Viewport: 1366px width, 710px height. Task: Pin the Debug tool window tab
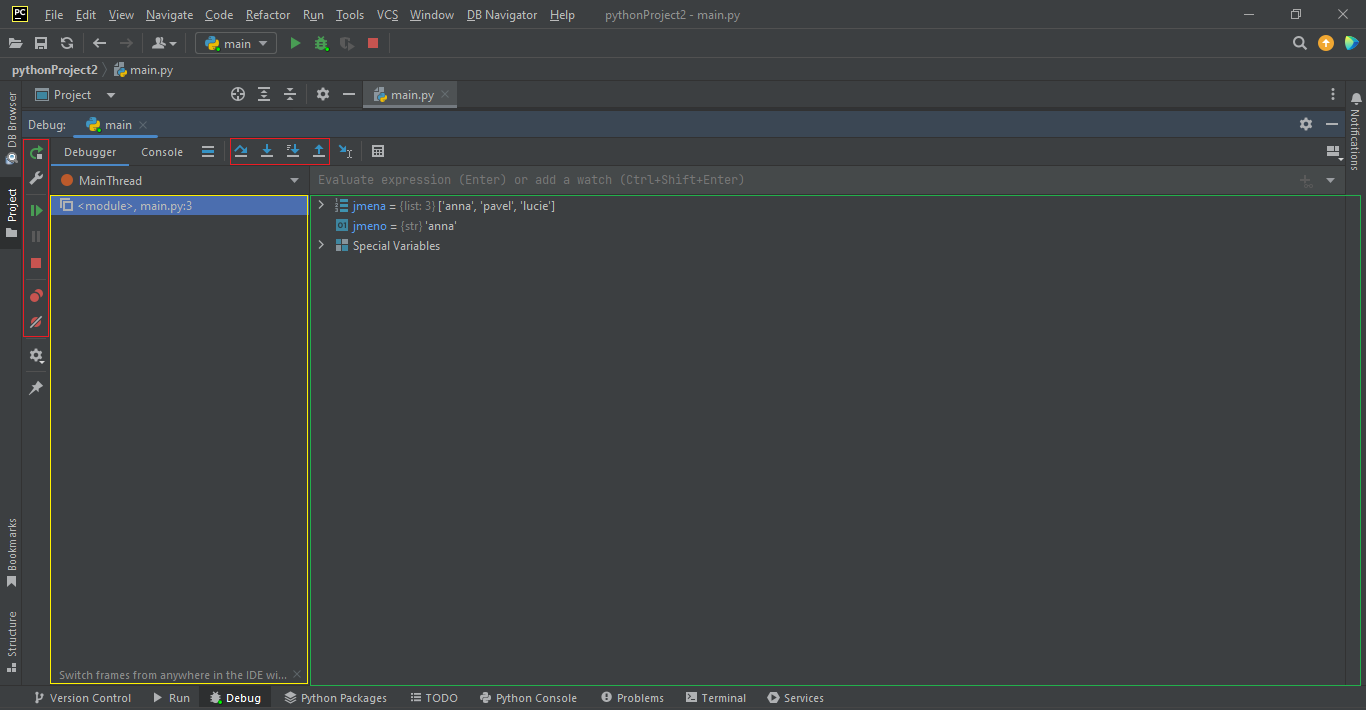pos(36,388)
